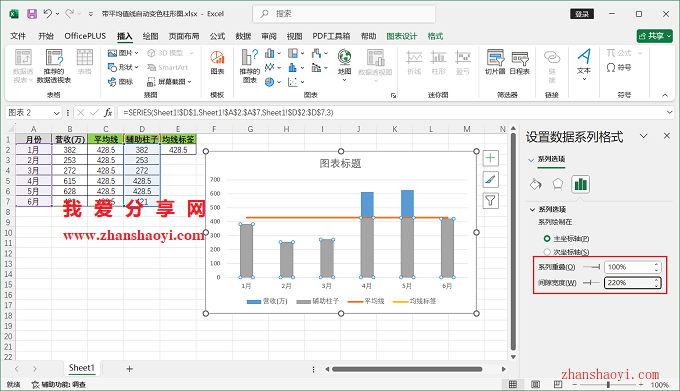680x391 pixels.
Task: Open the 文件 menu
Action: coord(18,36)
